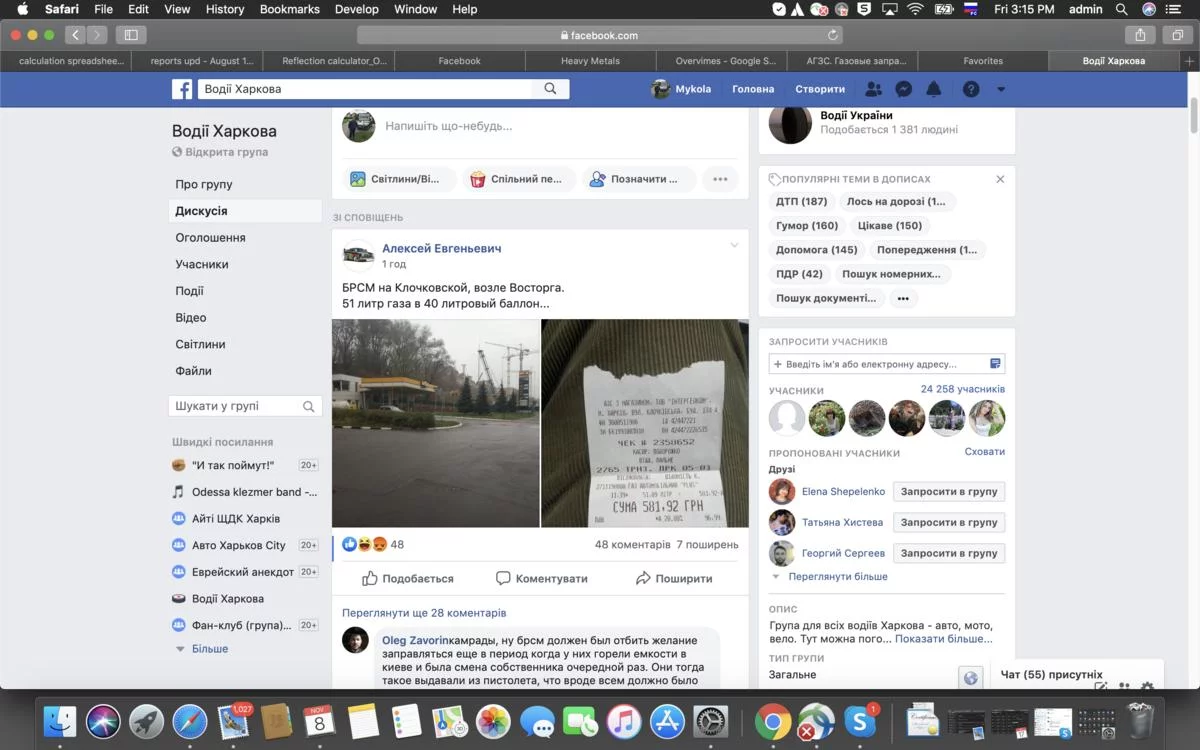Viewport: 1200px width, 750px height.
Task: Select the Гумор (160) topic tag
Action: point(807,225)
